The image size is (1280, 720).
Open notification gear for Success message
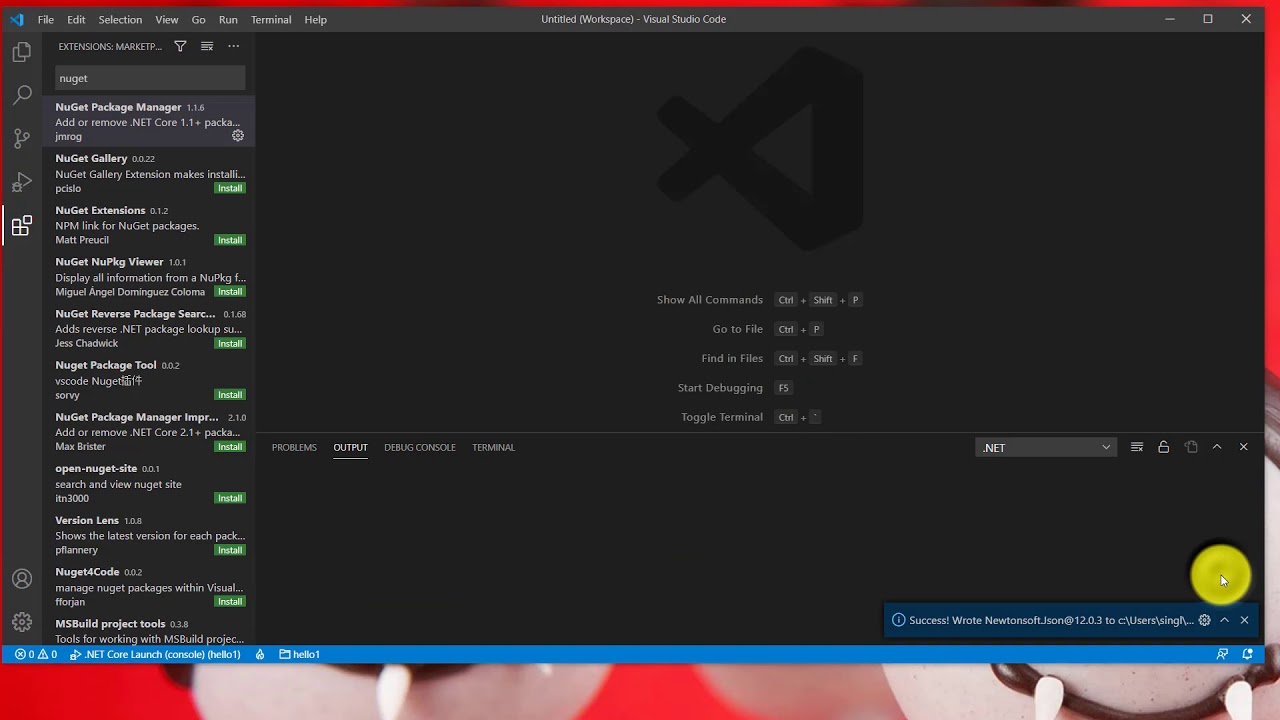[1204, 620]
